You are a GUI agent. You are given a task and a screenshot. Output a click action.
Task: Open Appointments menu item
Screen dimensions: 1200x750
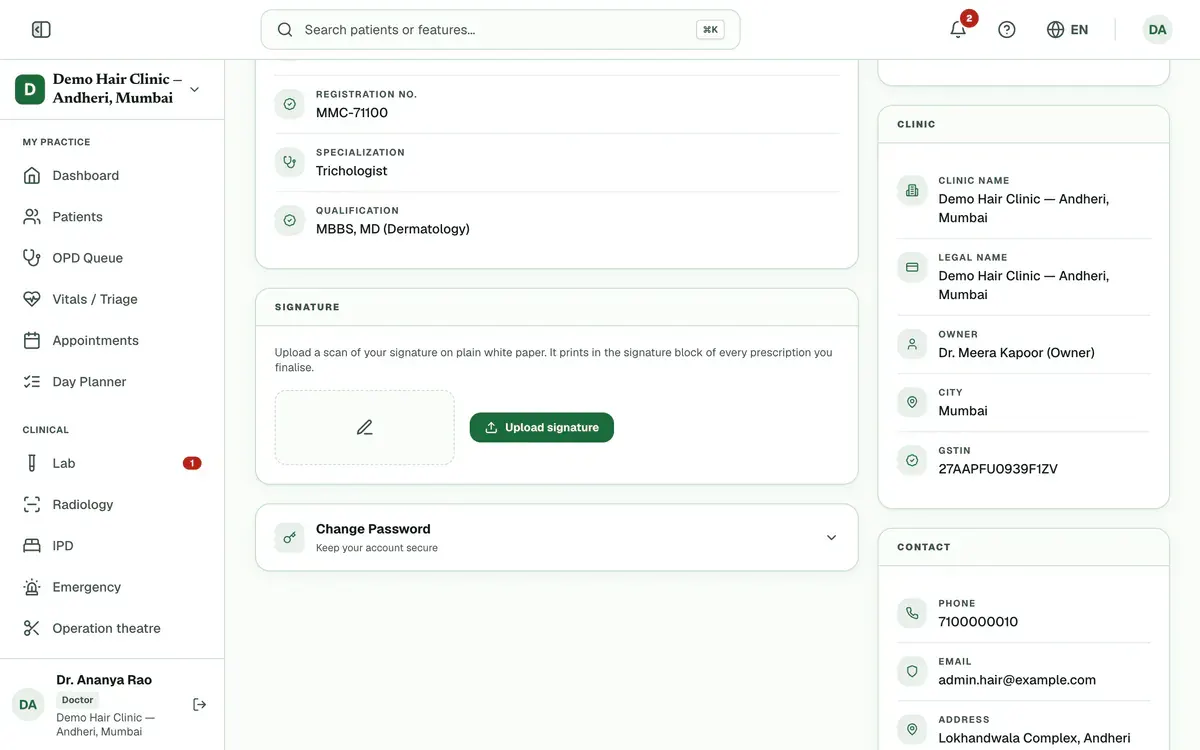pyautogui.click(x=112, y=340)
